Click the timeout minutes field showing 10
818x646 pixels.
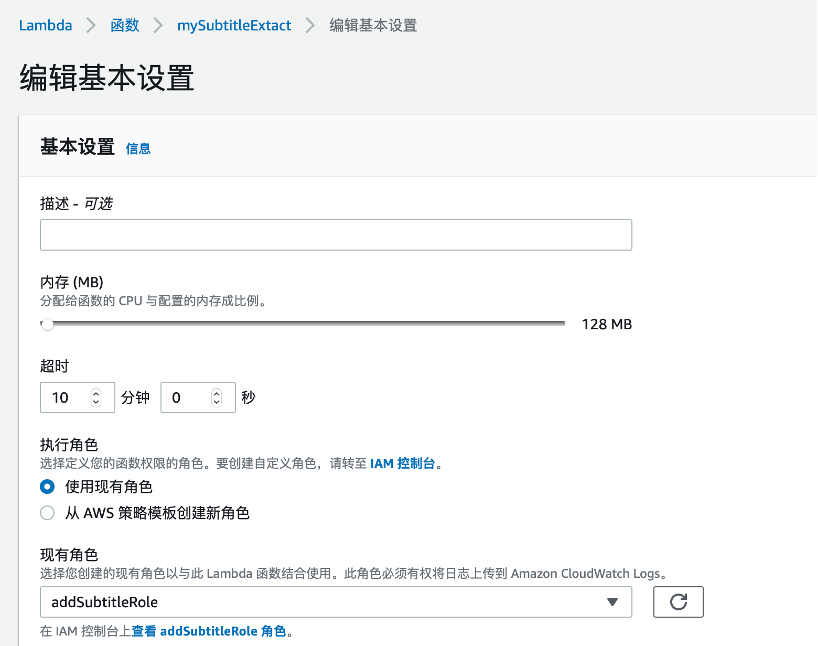pyautogui.click(x=77, y=398)
